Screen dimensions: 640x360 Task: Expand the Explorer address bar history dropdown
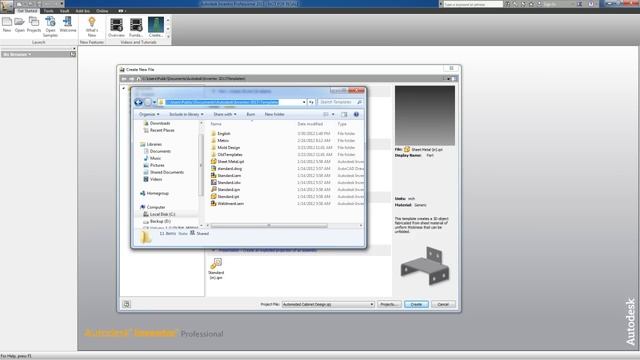pos(304,102)
